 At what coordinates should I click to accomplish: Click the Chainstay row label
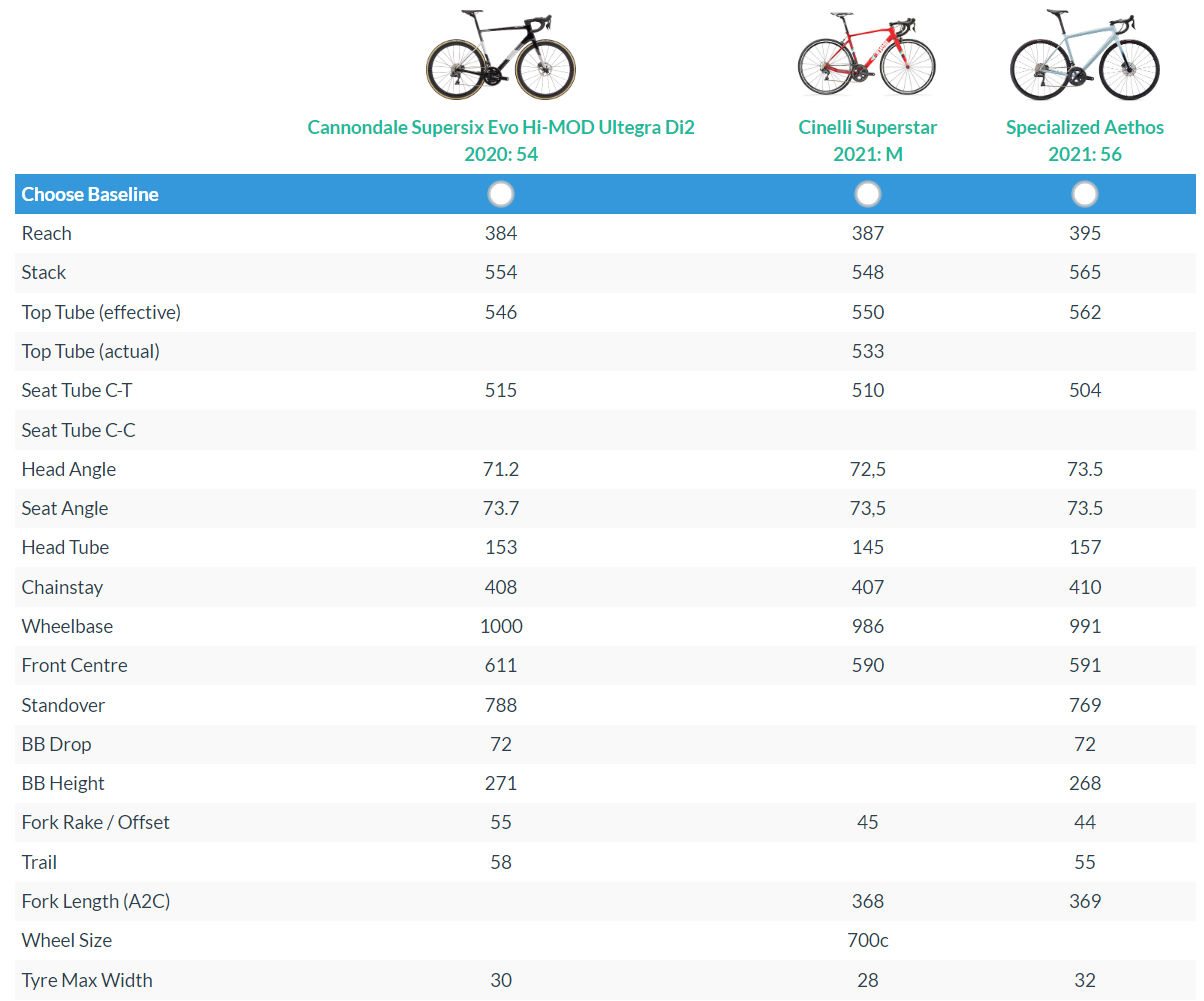coord(62,587)
